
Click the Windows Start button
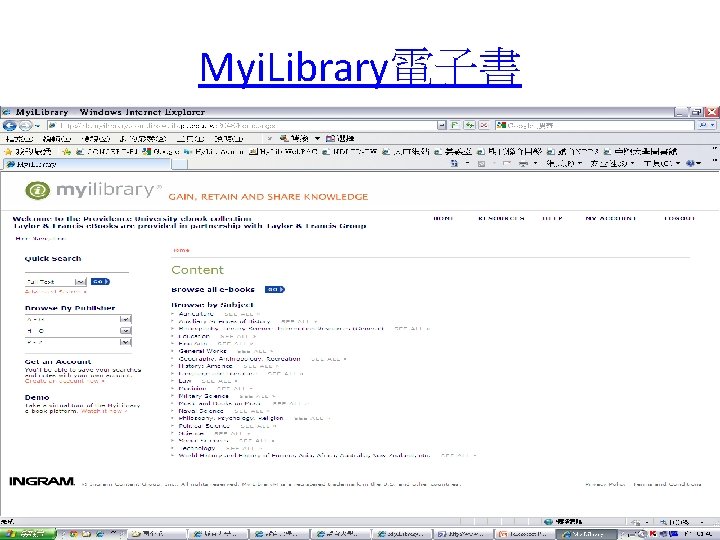(28, 534)
